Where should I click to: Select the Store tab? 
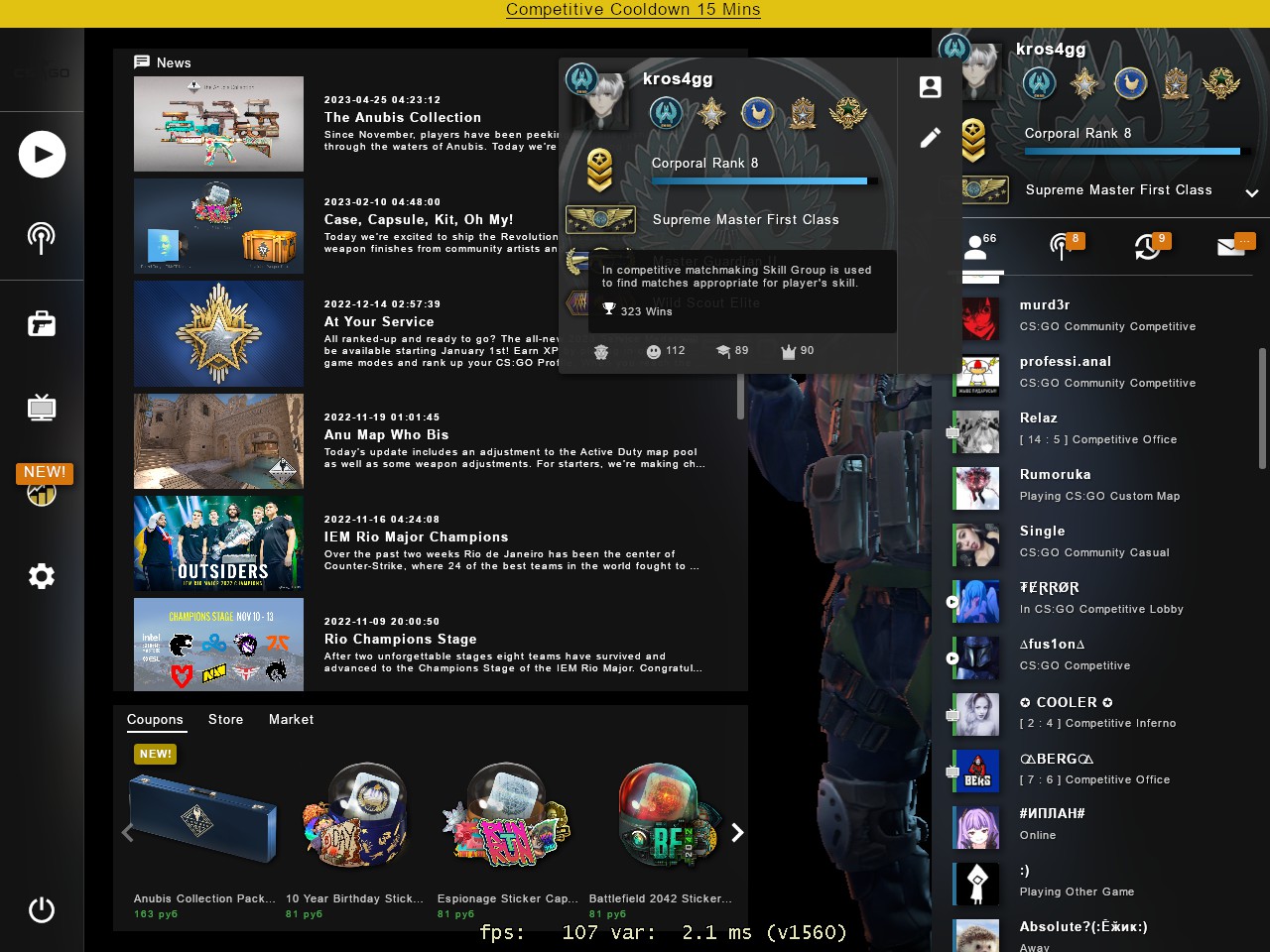(x=225, y=720)
